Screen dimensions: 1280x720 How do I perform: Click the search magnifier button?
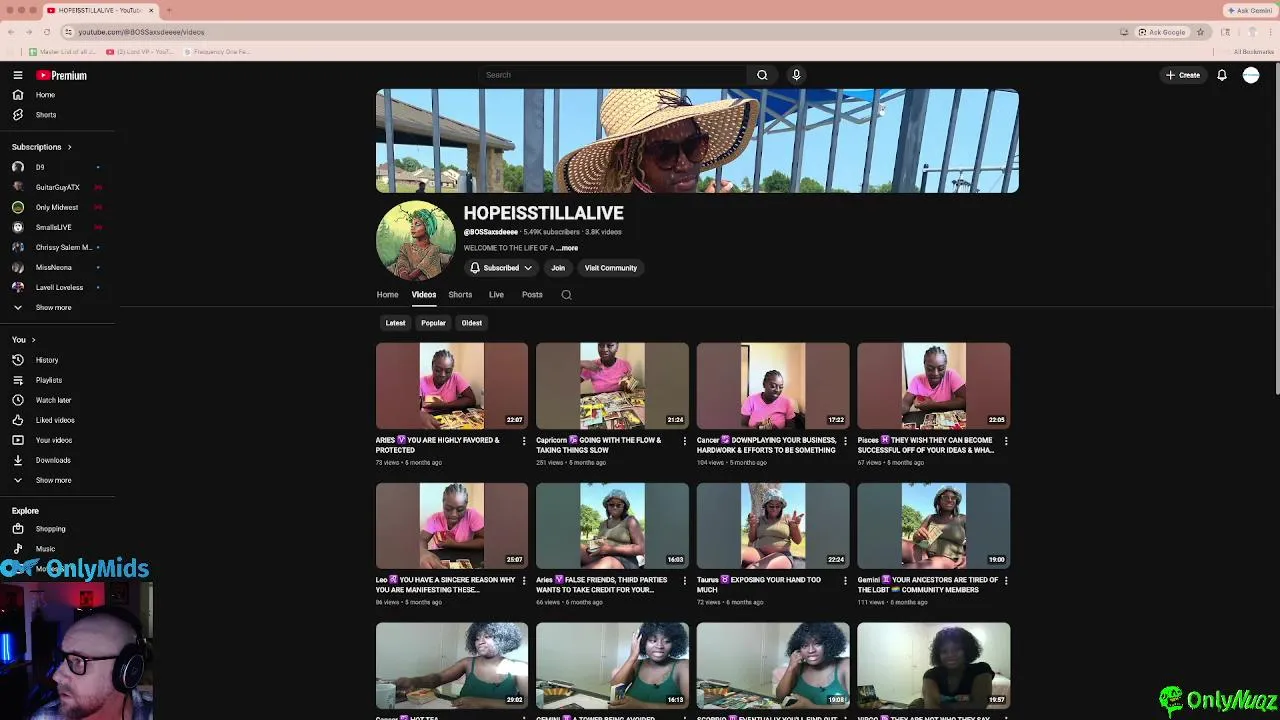tap(762, 75)
